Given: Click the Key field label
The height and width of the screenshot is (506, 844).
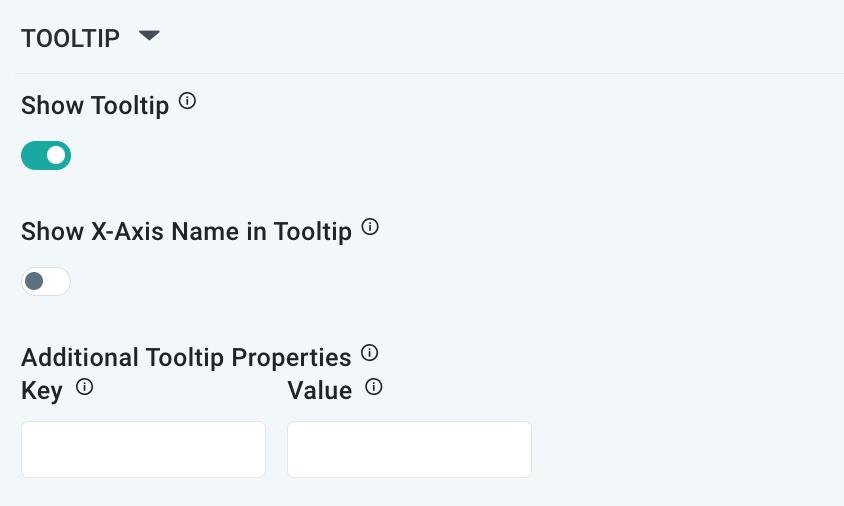Looking at the screenshot, I should (x=42, y=390).
